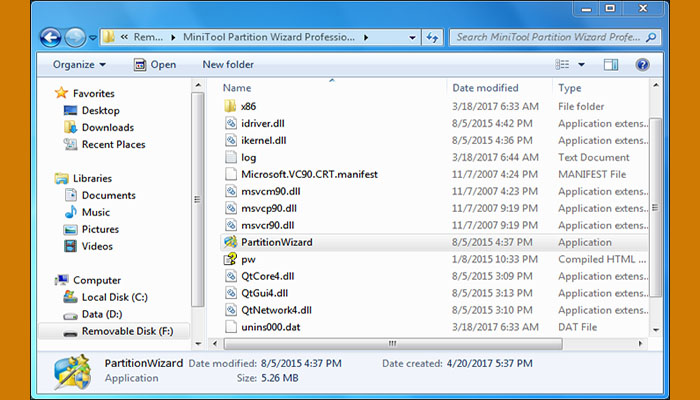
Task: Click Date modified value 8/5/2015 4:37 PM in details pane
Action: pos(300,363)
